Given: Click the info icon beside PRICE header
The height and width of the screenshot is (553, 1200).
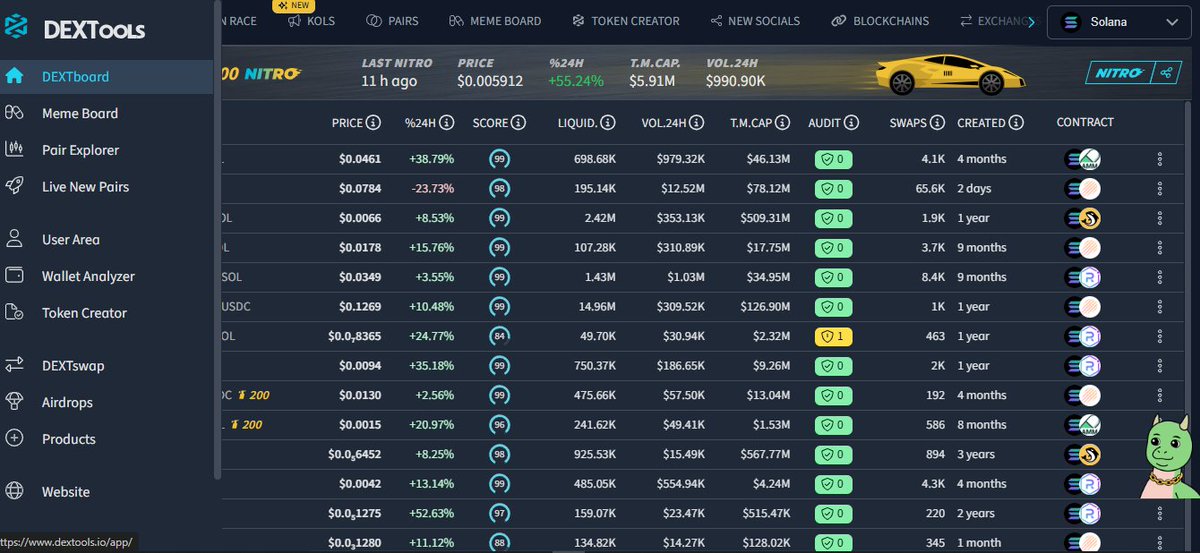Looking at the screenshot, I should point(373,123).
